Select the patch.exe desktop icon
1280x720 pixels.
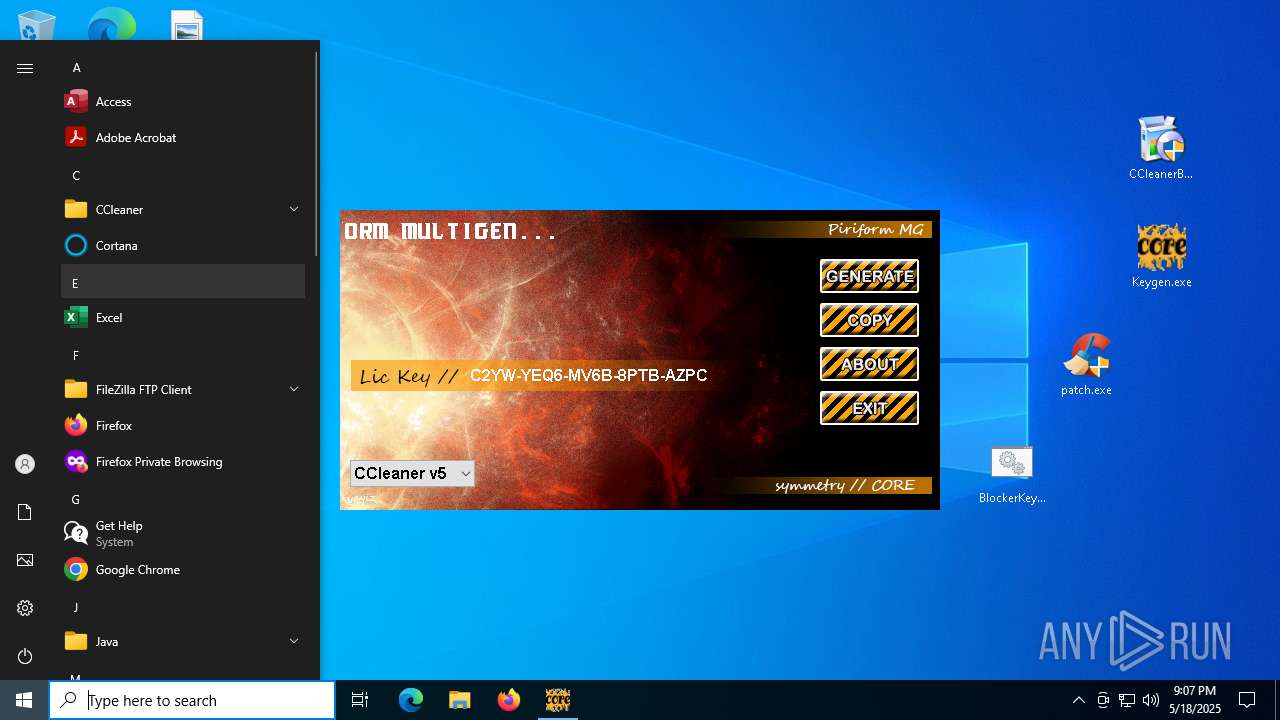click(x=1086, y=364)
